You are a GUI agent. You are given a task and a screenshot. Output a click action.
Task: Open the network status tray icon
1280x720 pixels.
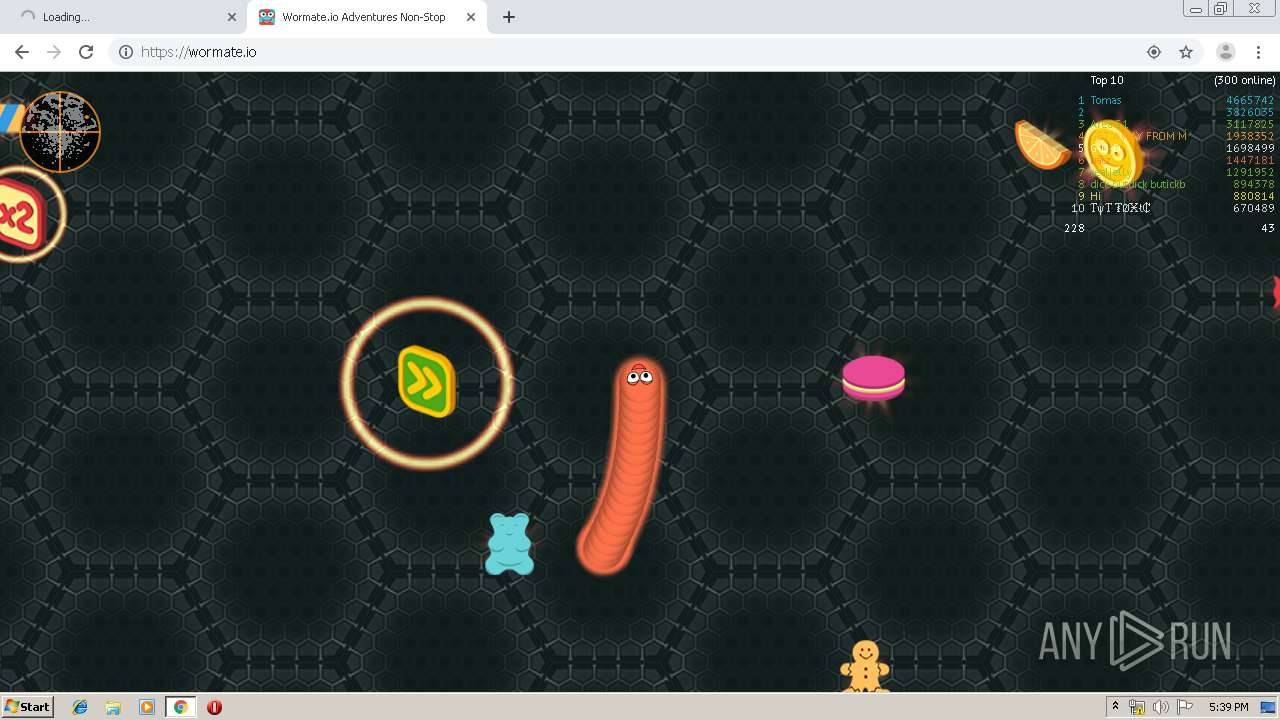1137,707
